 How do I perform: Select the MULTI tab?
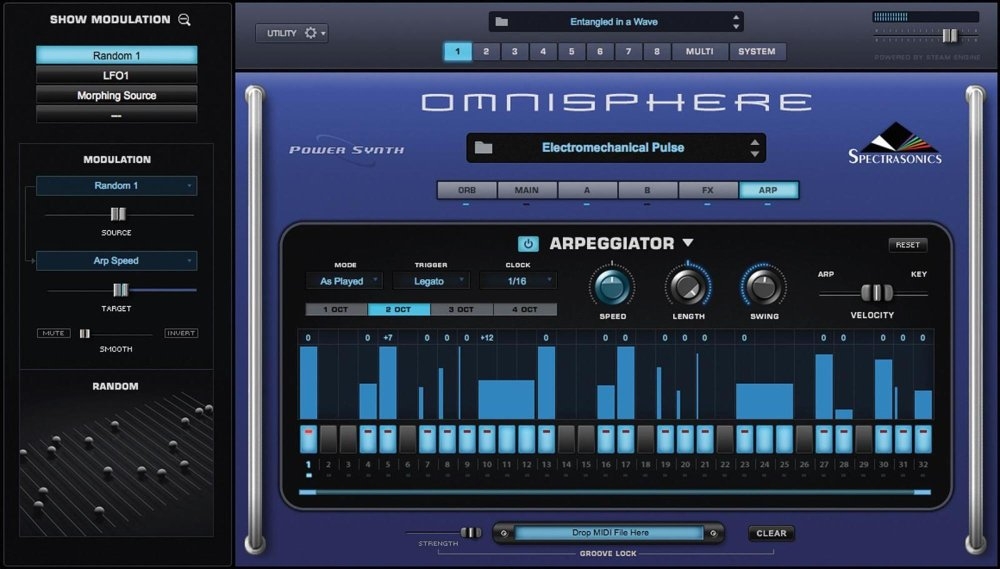pyautogui.click(x=699, y=51)
